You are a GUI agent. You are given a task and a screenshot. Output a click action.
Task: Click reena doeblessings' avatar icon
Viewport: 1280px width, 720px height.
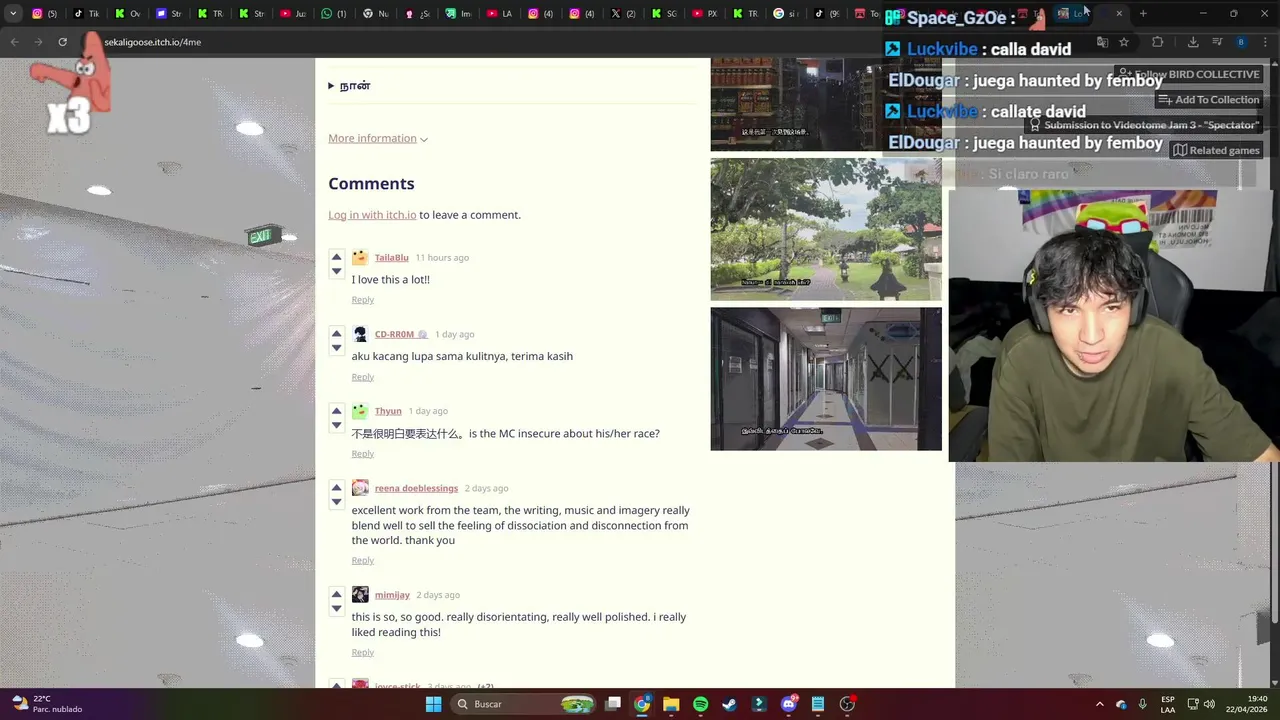click(360, 488)
